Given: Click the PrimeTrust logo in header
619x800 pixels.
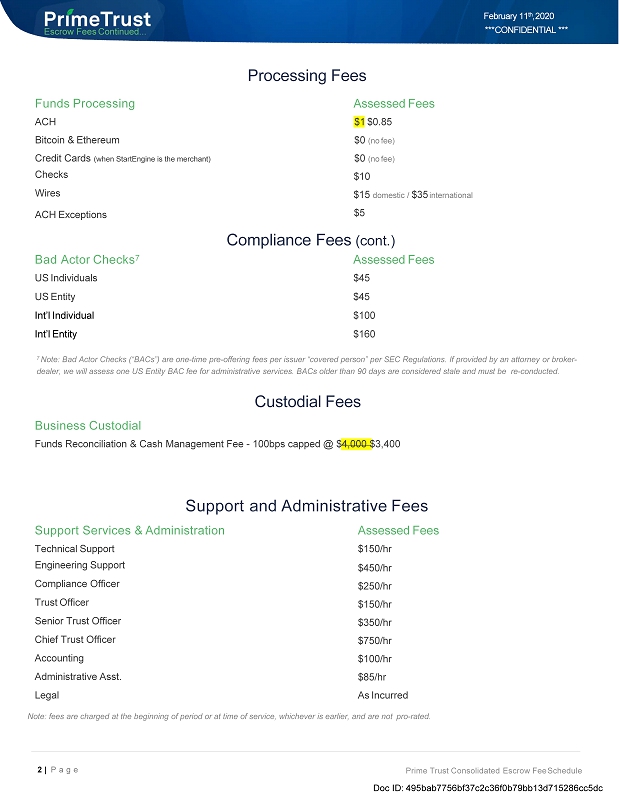Looking at the screenshot, I should [x=98, y=19].
